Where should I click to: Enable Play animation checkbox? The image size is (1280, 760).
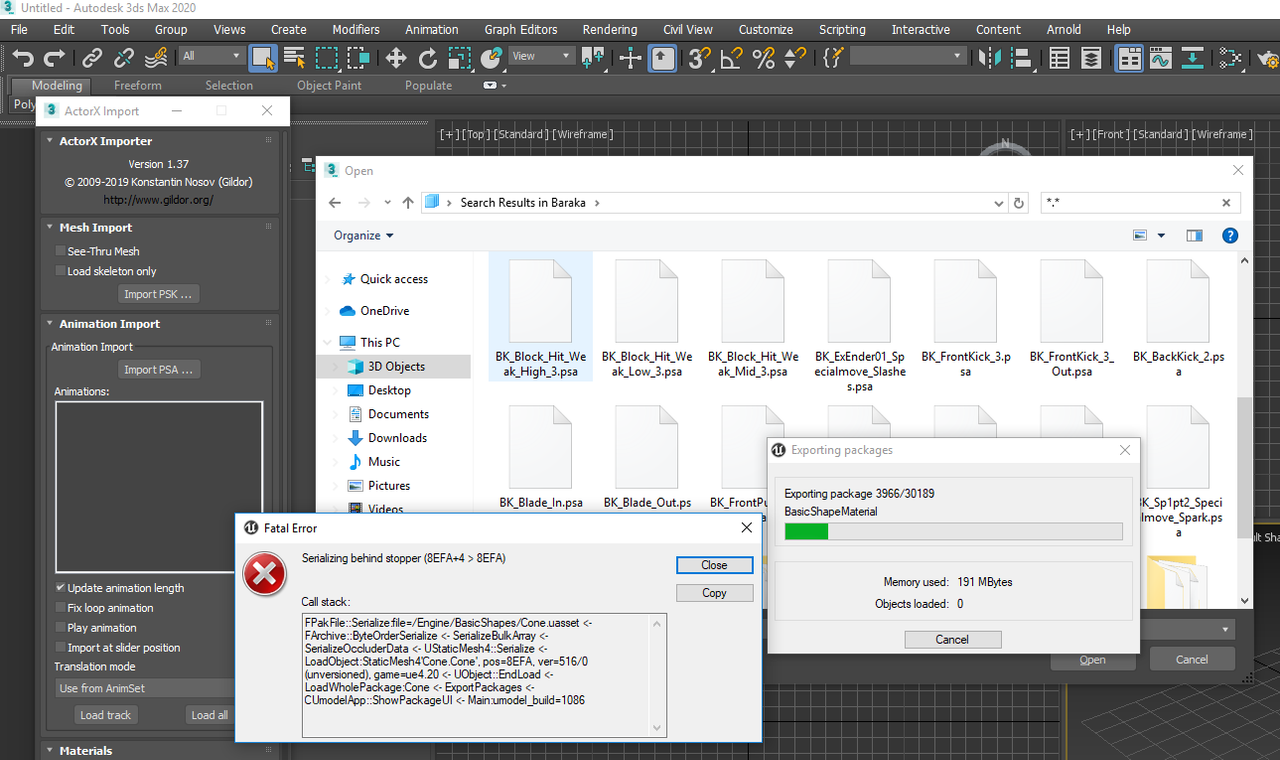click(x=60, y=628)
